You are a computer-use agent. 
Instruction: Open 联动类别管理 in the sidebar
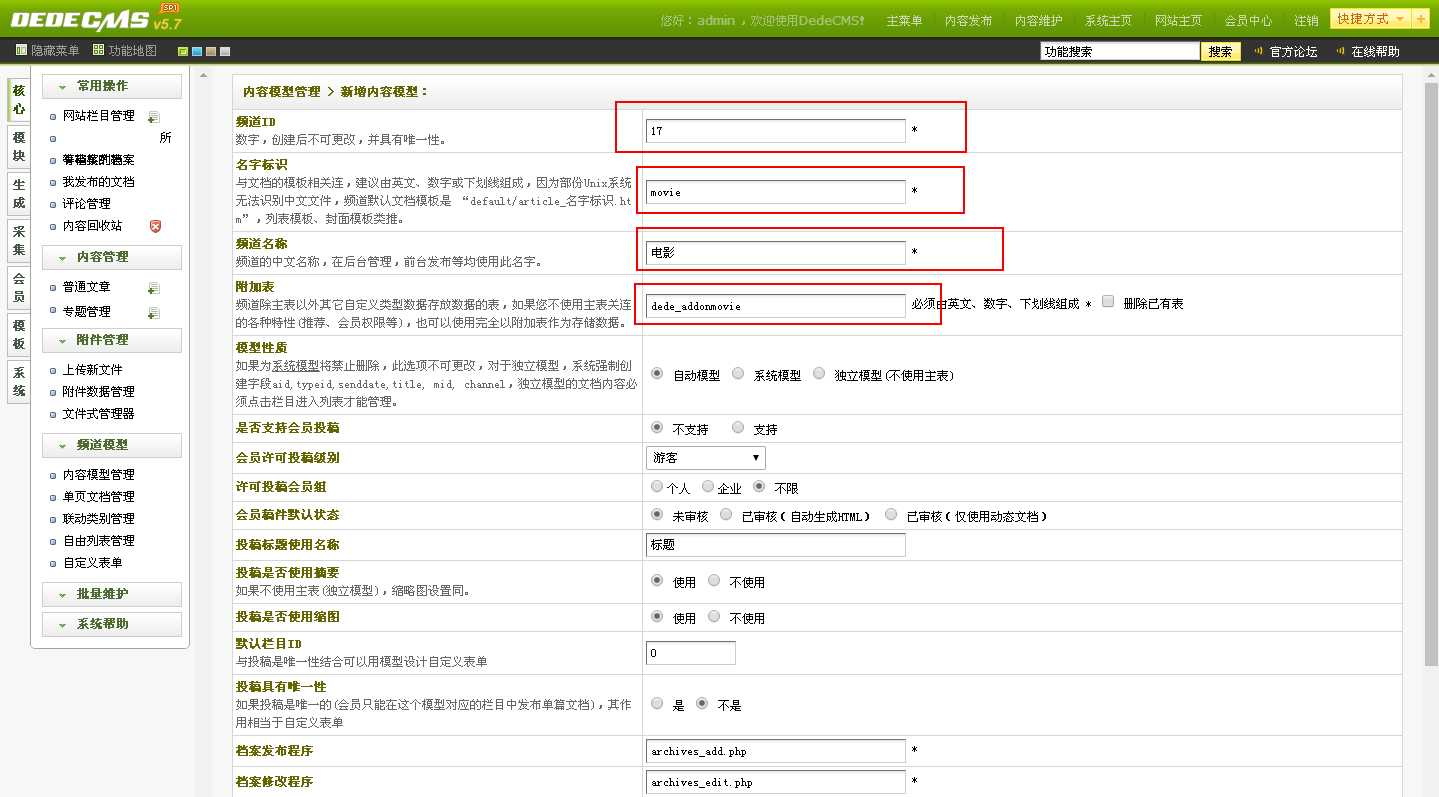click(x=98, y=519)
